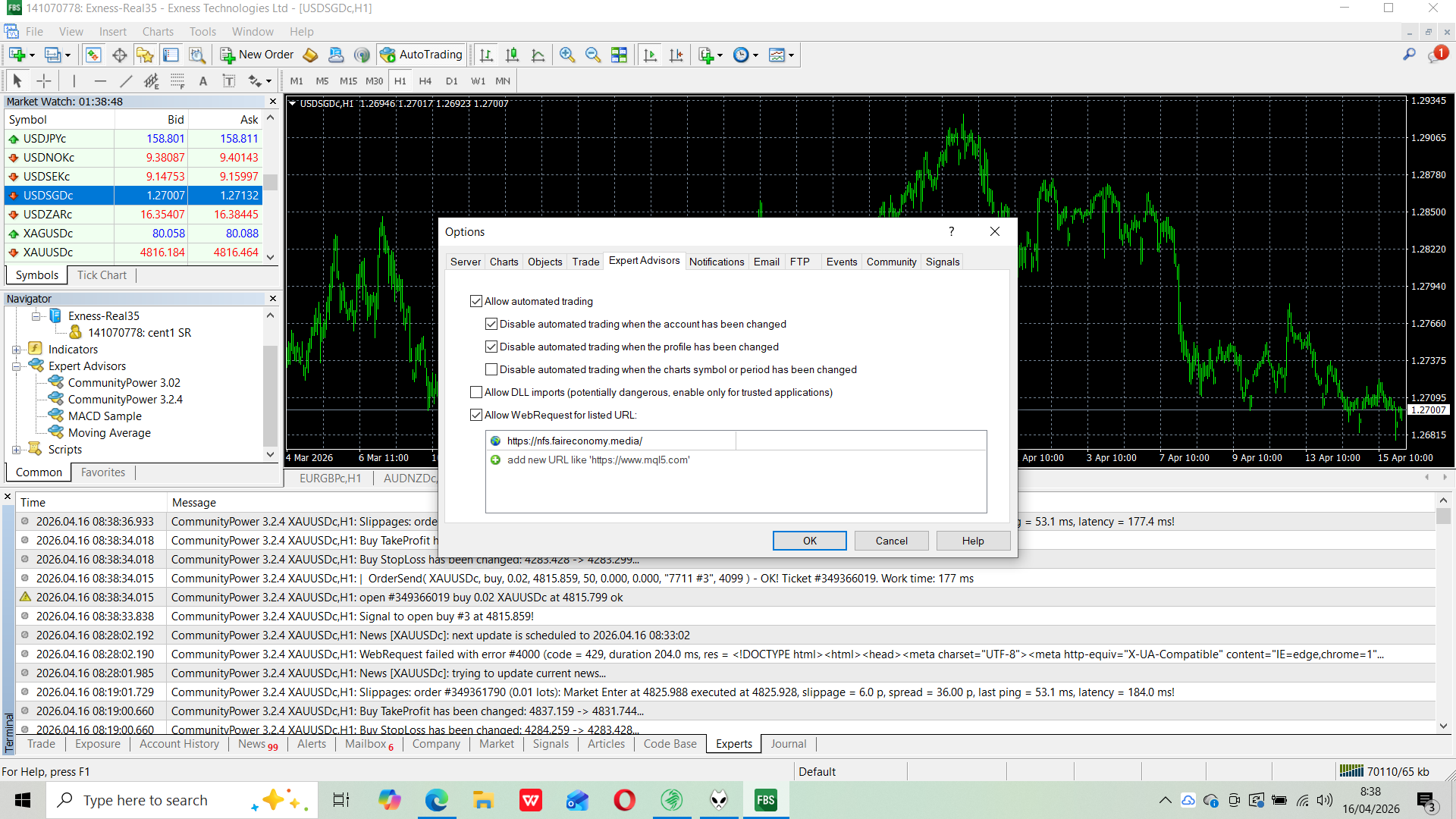Open File Explorer from the taskbar
This screenshot has width=1456, height=819.
pyautogui.click(x=483, y=800)
